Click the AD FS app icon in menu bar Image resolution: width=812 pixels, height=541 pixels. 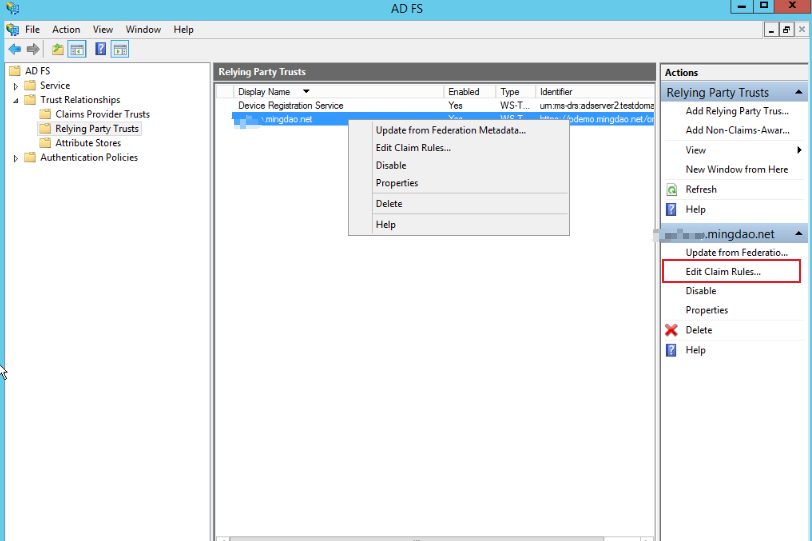tap(12, 30)
